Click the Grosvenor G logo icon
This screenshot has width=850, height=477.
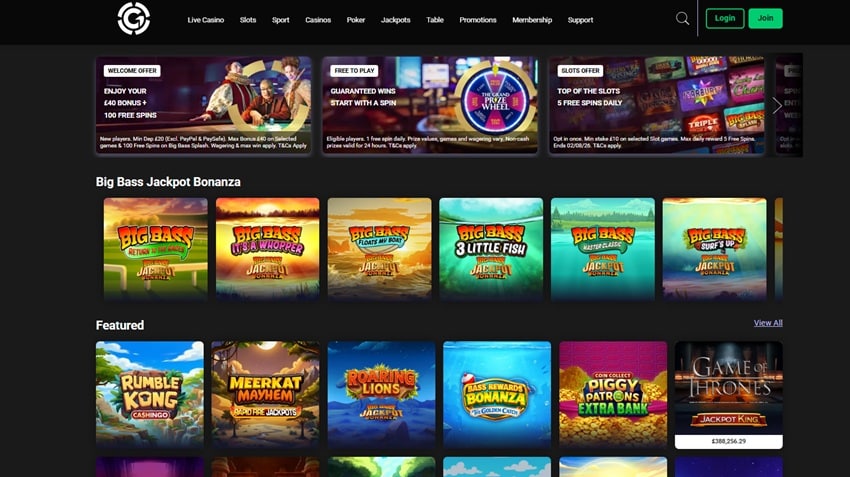[134, 18]
